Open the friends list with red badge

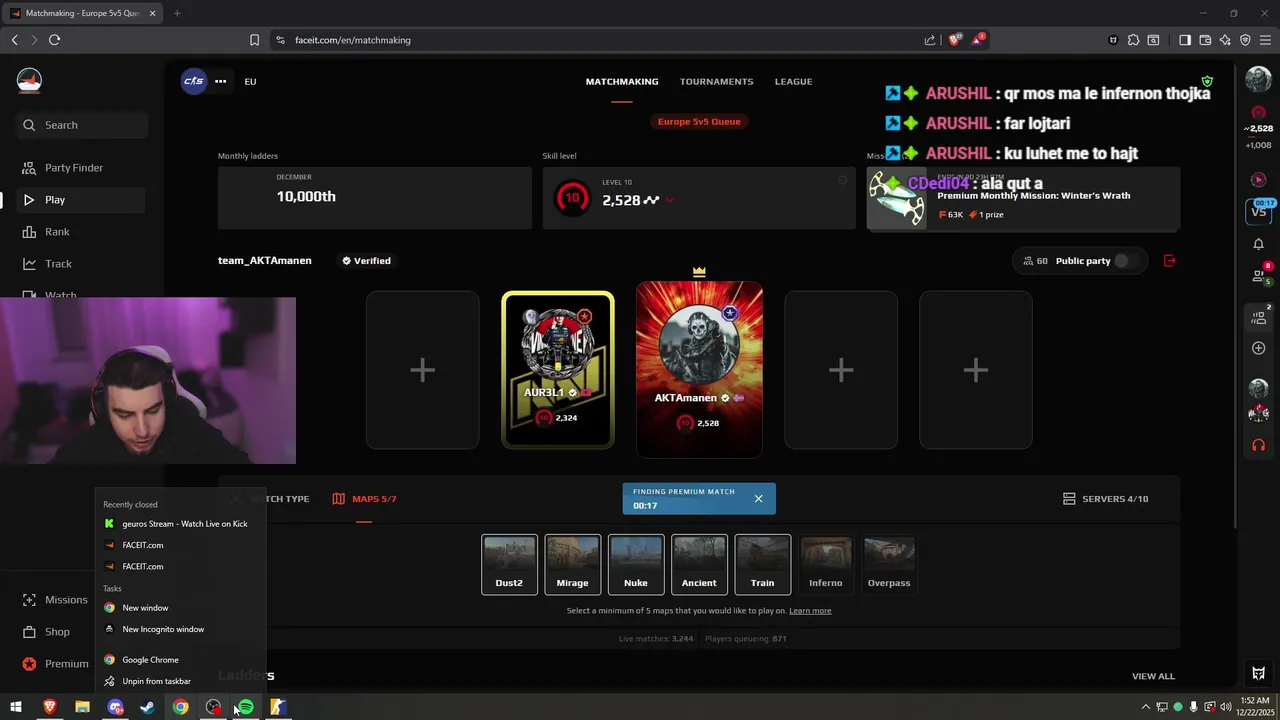(1259, 275)
